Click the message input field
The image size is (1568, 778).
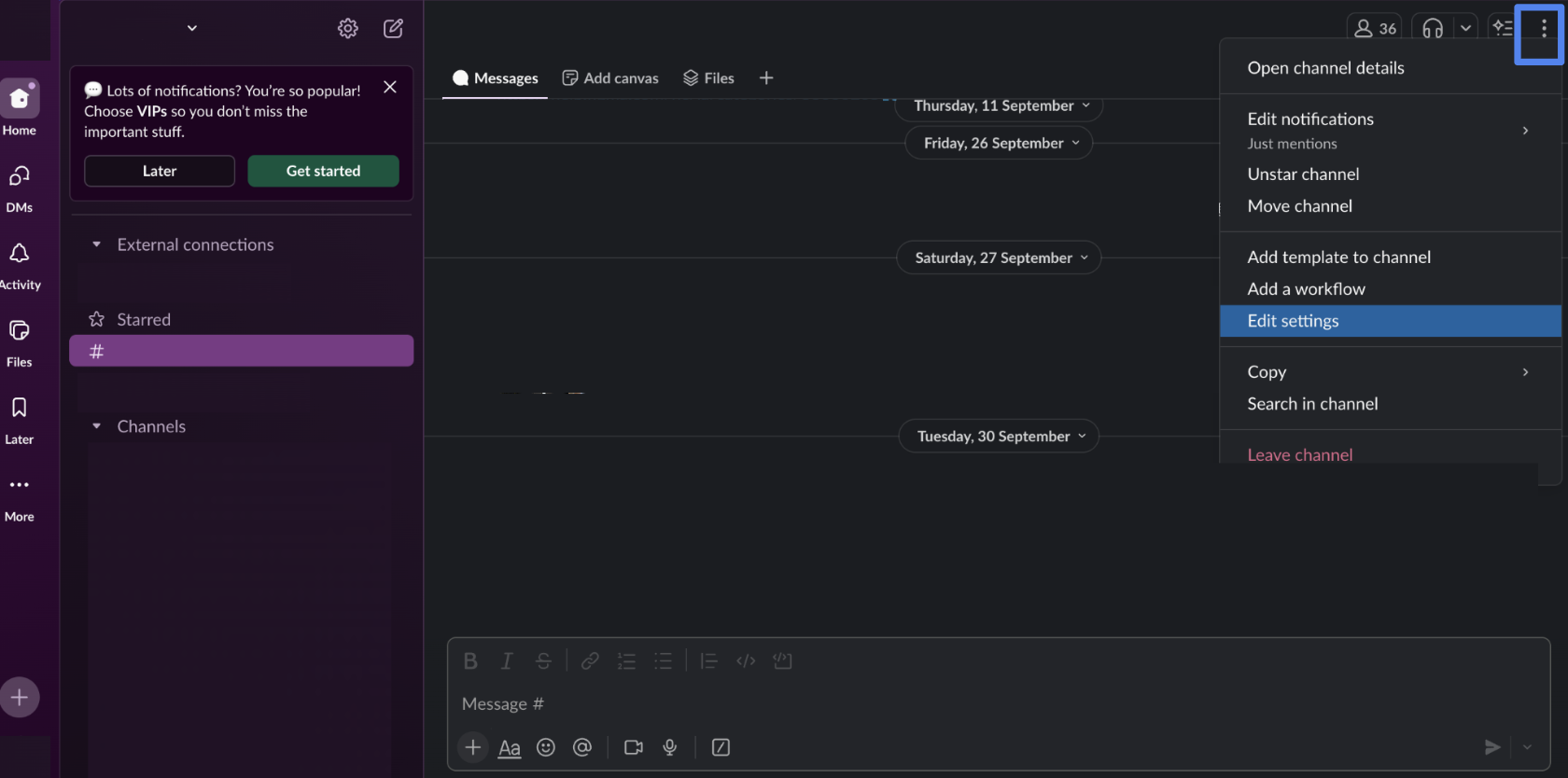[x=933, y=704]
